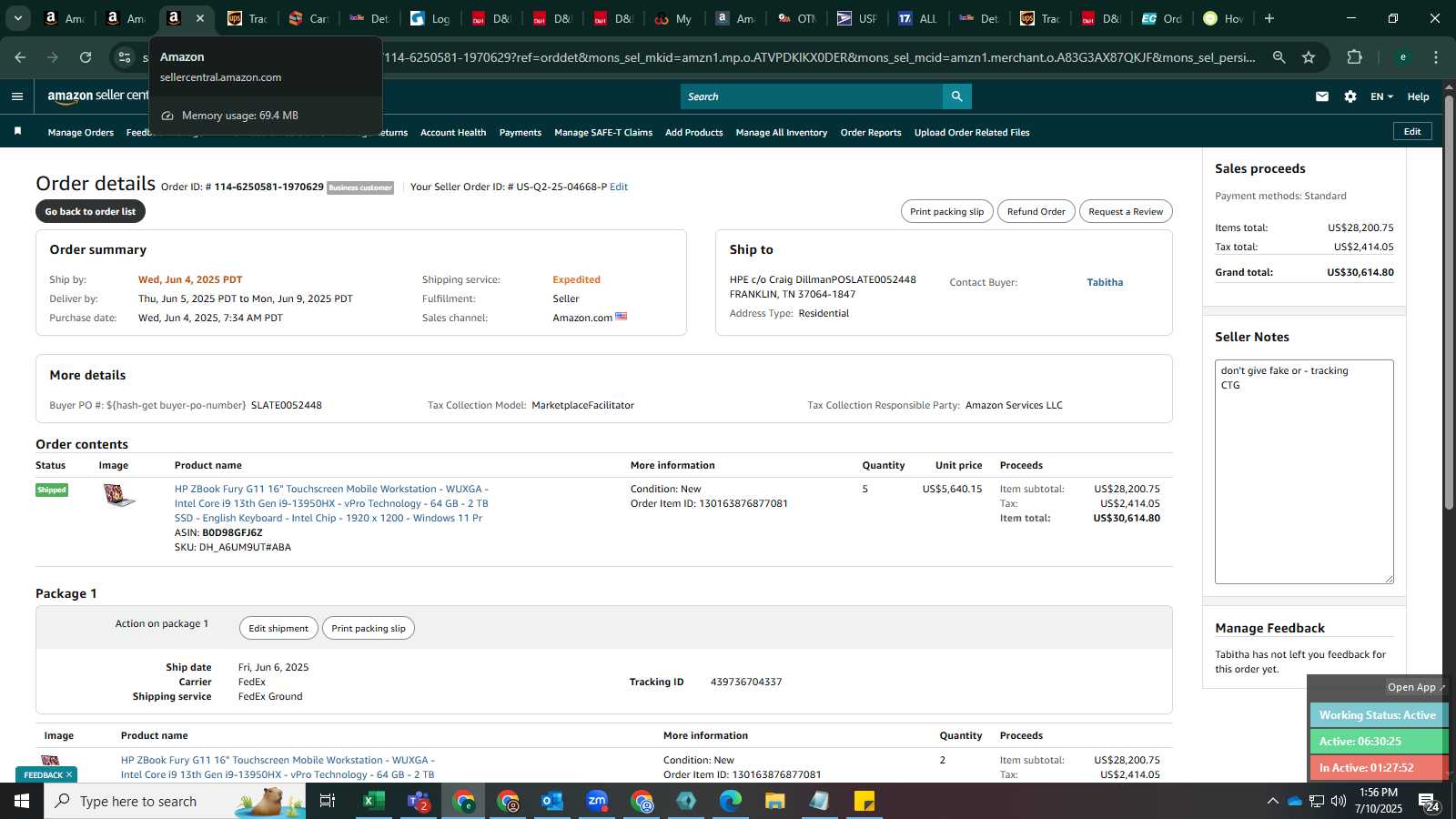
Task: Click the Windows Start button
Action: (22, 801)
